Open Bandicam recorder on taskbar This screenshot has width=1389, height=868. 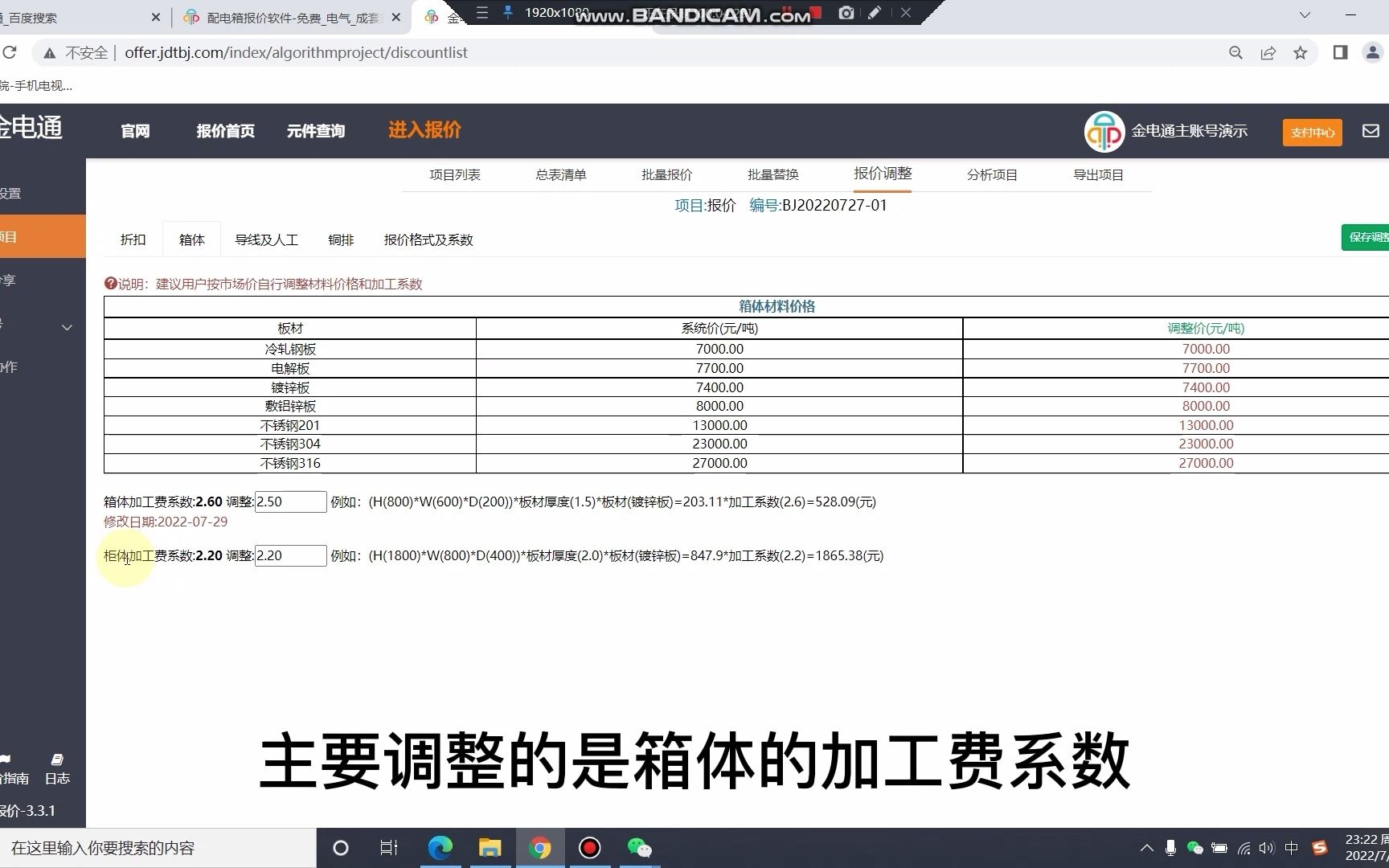coord(590,848)
